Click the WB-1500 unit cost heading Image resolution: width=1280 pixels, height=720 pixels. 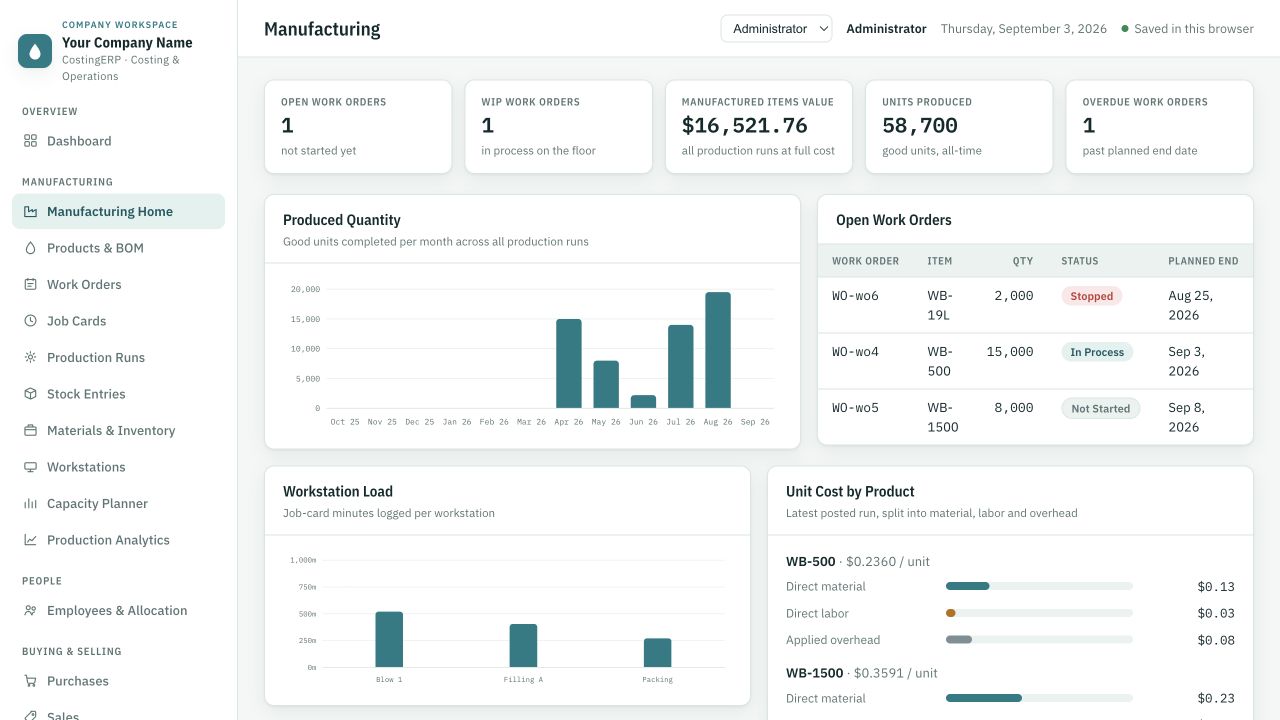(x=862, y=673)
